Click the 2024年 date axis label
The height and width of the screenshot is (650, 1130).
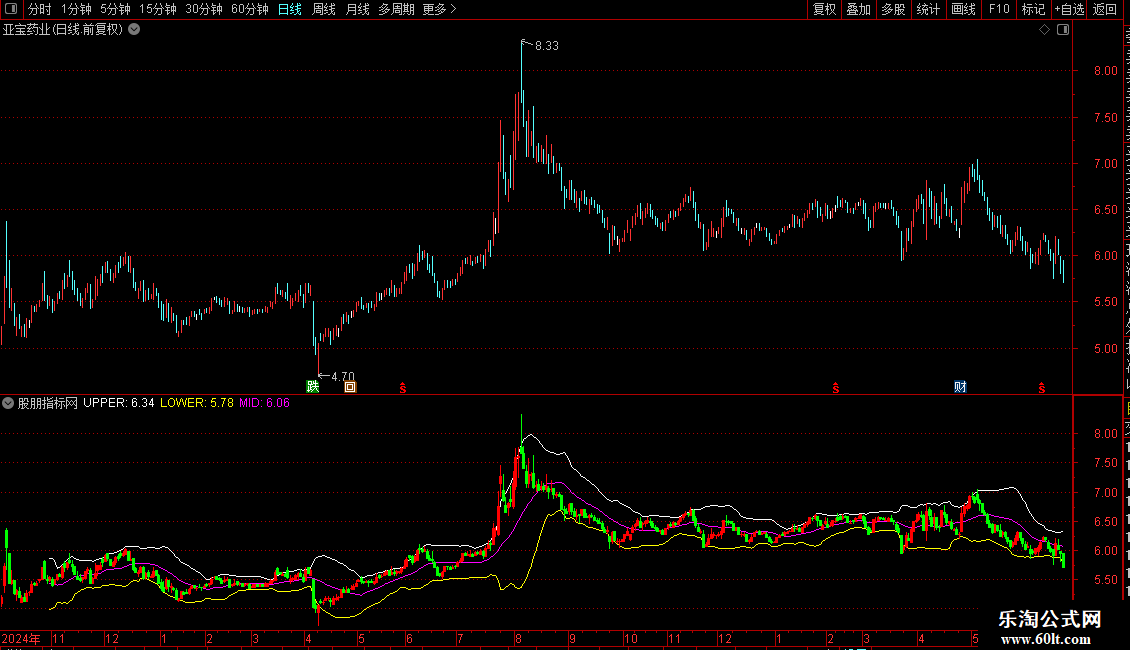tap(21, 638)
